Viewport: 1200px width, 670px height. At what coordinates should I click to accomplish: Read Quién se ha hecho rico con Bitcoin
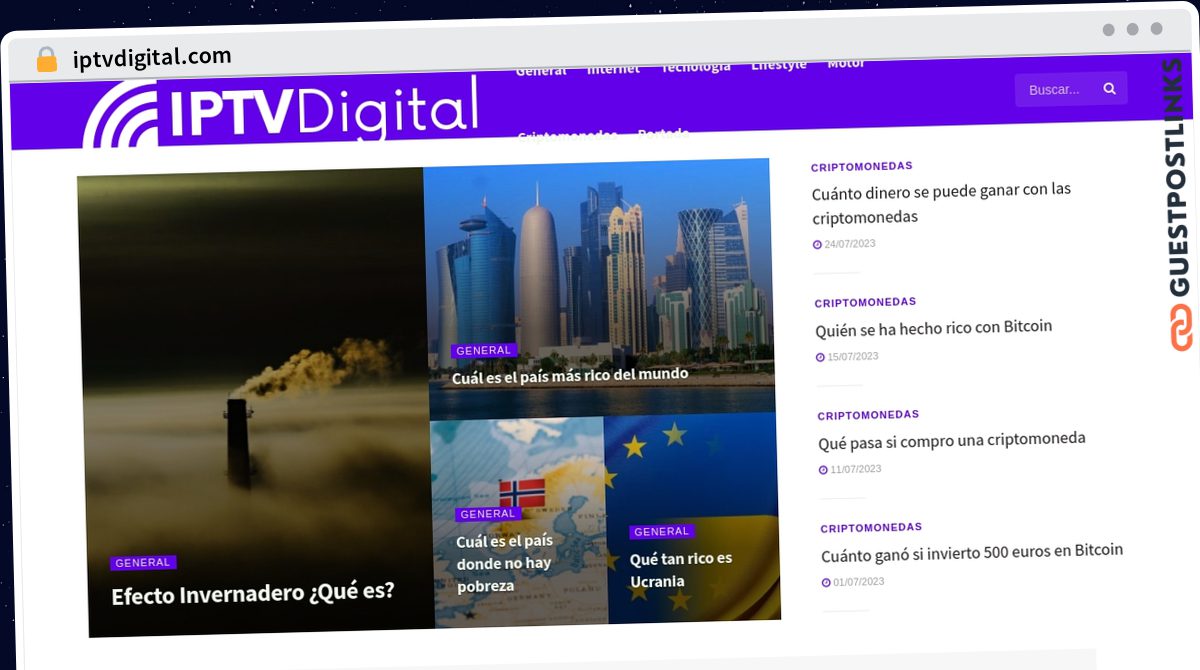coord(934,328)
